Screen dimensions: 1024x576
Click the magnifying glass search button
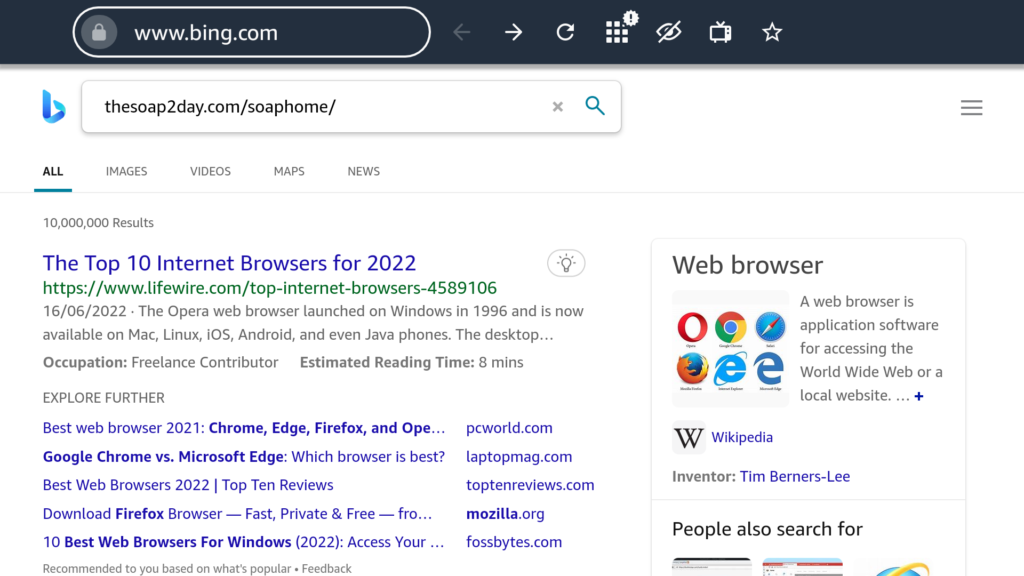point(595,106)
